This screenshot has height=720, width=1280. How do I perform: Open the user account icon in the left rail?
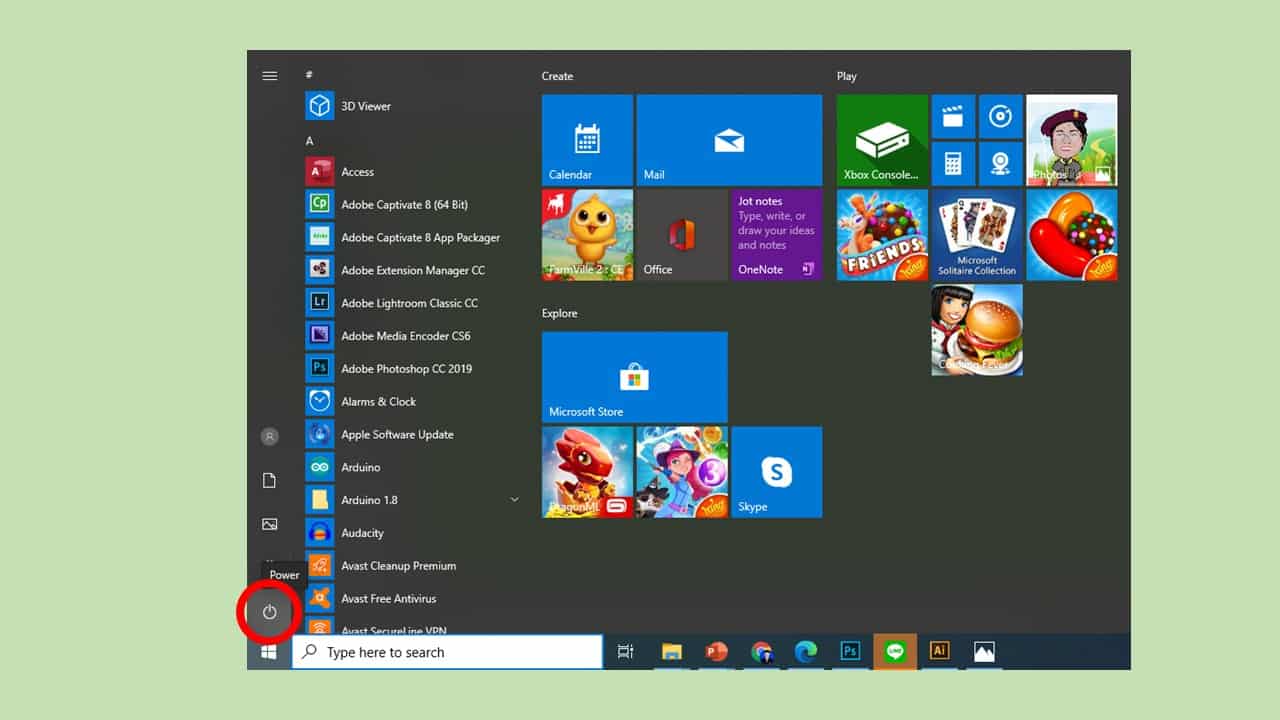pyautogui.click(x=269, y=436)
